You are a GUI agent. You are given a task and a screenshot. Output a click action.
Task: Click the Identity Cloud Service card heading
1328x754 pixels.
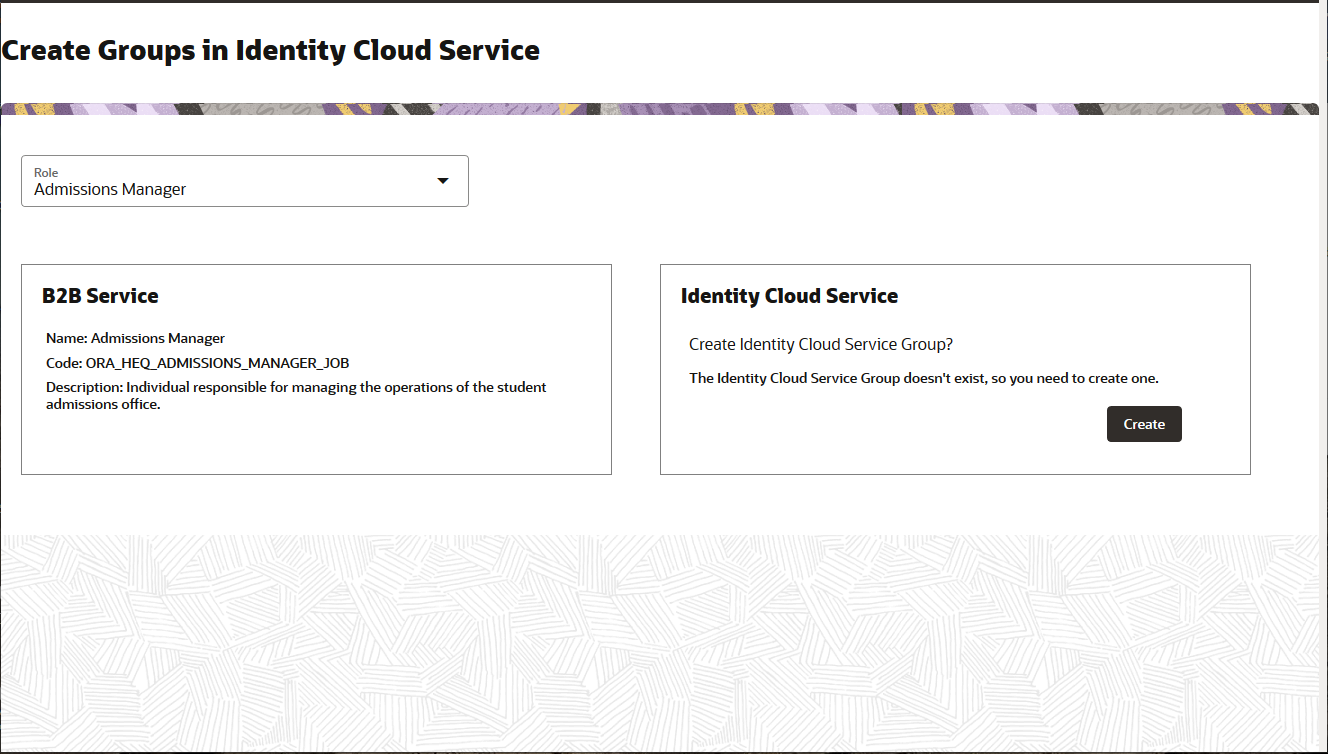tap(789, 296)
